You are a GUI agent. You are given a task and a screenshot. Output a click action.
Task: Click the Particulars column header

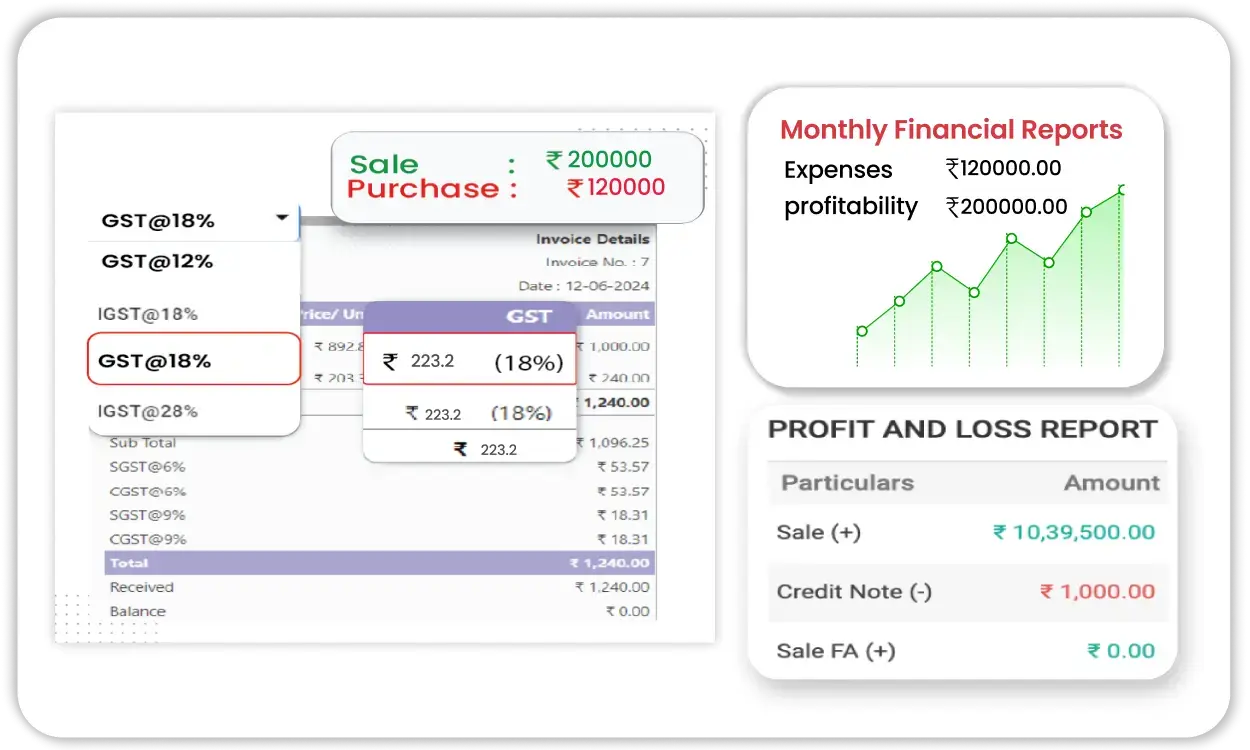coord(847,483)
